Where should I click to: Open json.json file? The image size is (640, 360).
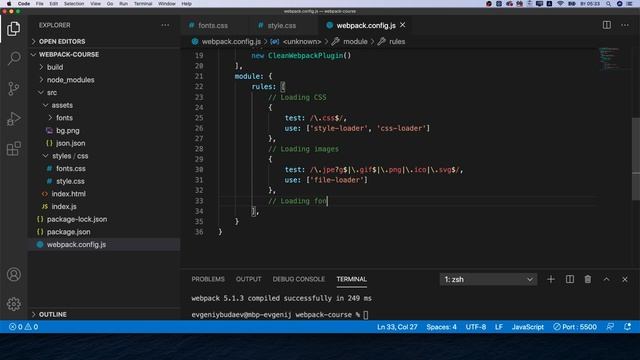[x=70, y=143]
